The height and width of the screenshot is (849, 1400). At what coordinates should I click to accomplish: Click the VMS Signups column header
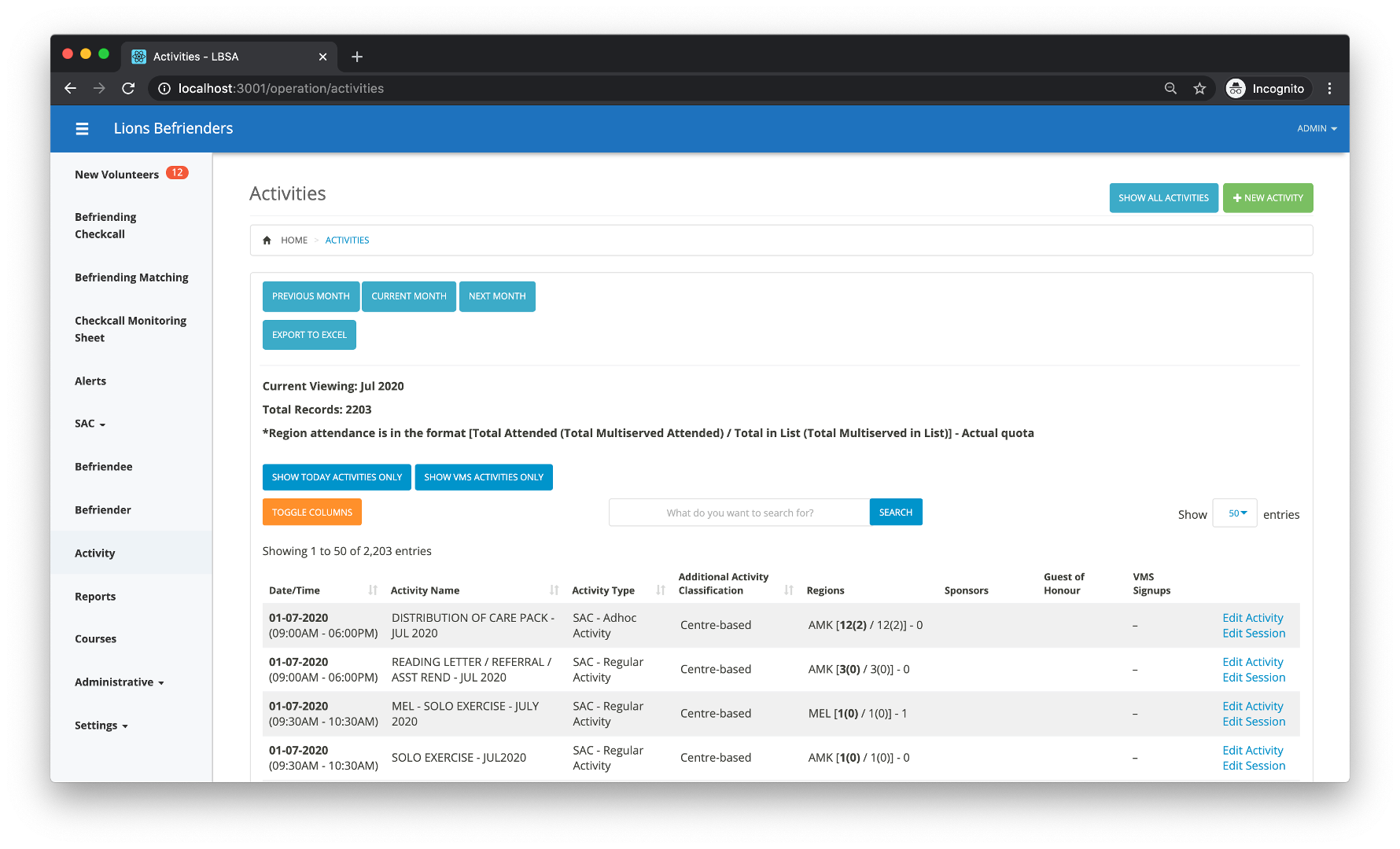pos(1151,583)
